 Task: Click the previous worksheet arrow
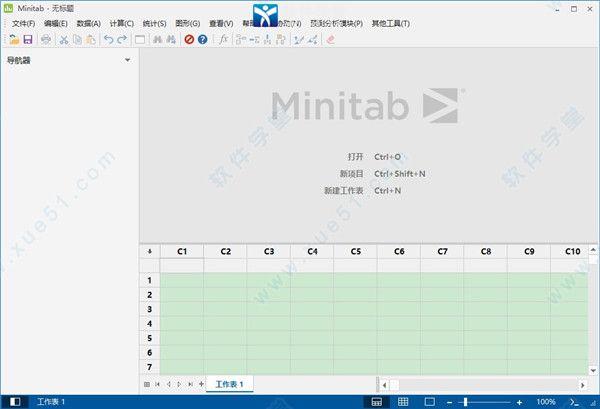point(168,384)
